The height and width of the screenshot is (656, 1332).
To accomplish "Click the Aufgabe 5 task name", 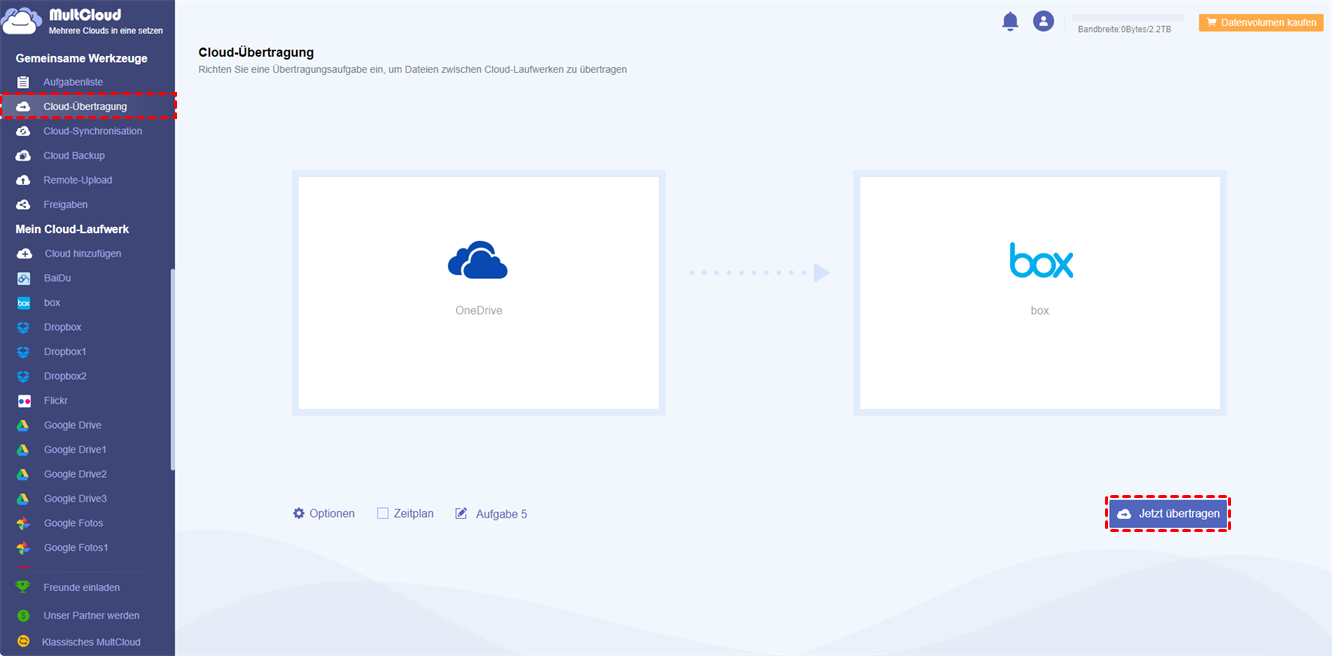I will (501, 514).
